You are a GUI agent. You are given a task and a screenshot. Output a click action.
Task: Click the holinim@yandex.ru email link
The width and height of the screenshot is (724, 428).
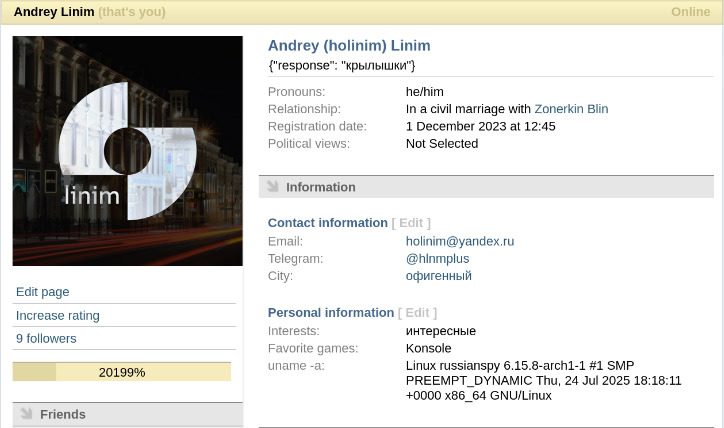tap(460, 241)
